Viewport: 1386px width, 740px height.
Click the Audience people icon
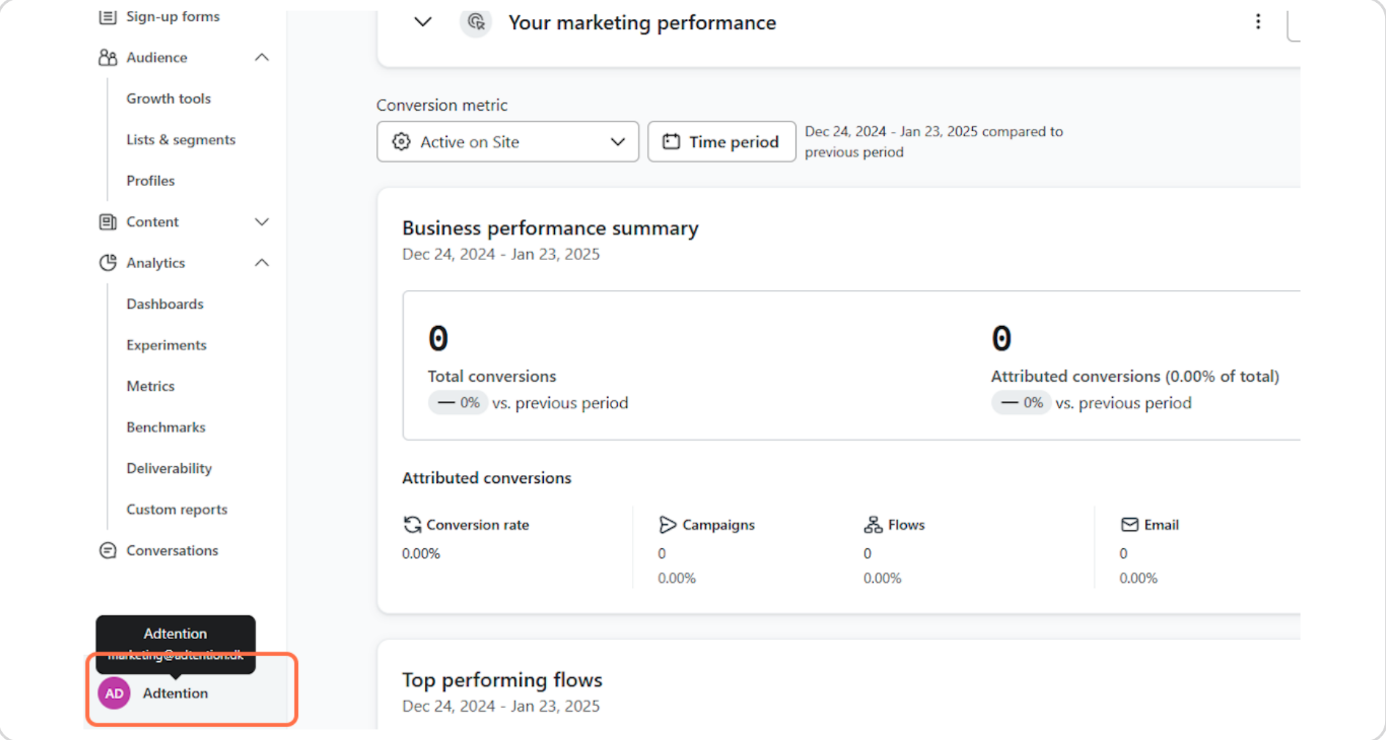tap(107, 58)
